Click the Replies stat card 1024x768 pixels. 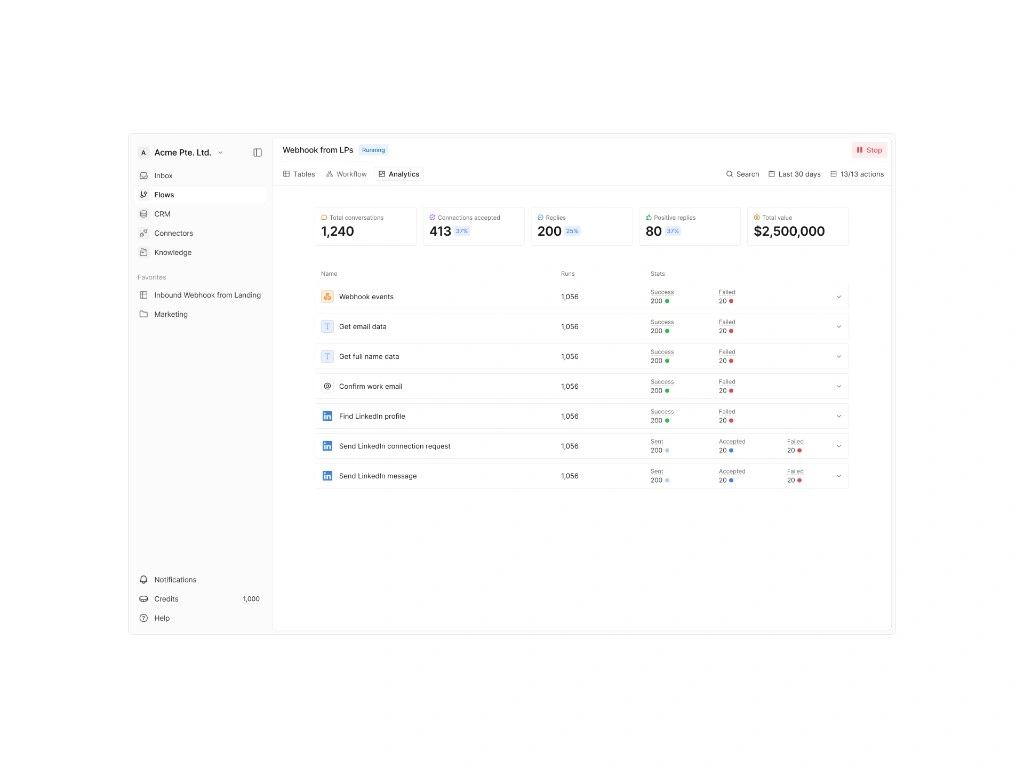pyautogui.click(x=581, y=226)
